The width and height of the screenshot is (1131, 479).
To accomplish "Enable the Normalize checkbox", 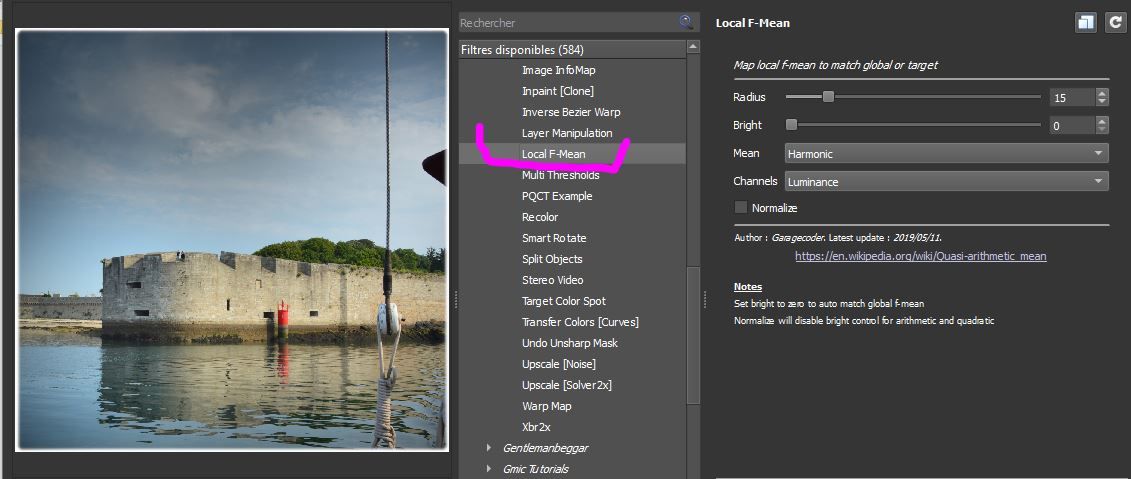I will click(741, 208).
